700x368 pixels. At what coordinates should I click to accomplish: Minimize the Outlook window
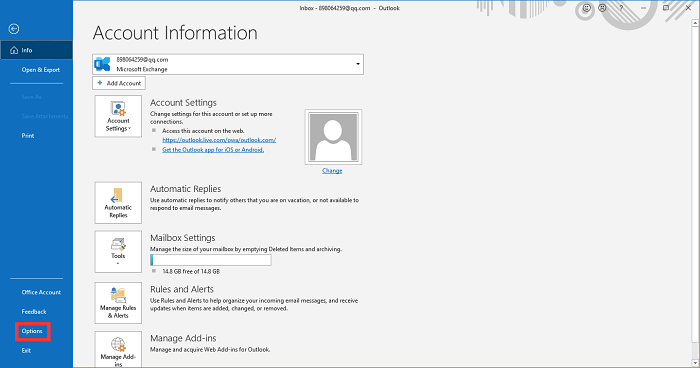643,8
